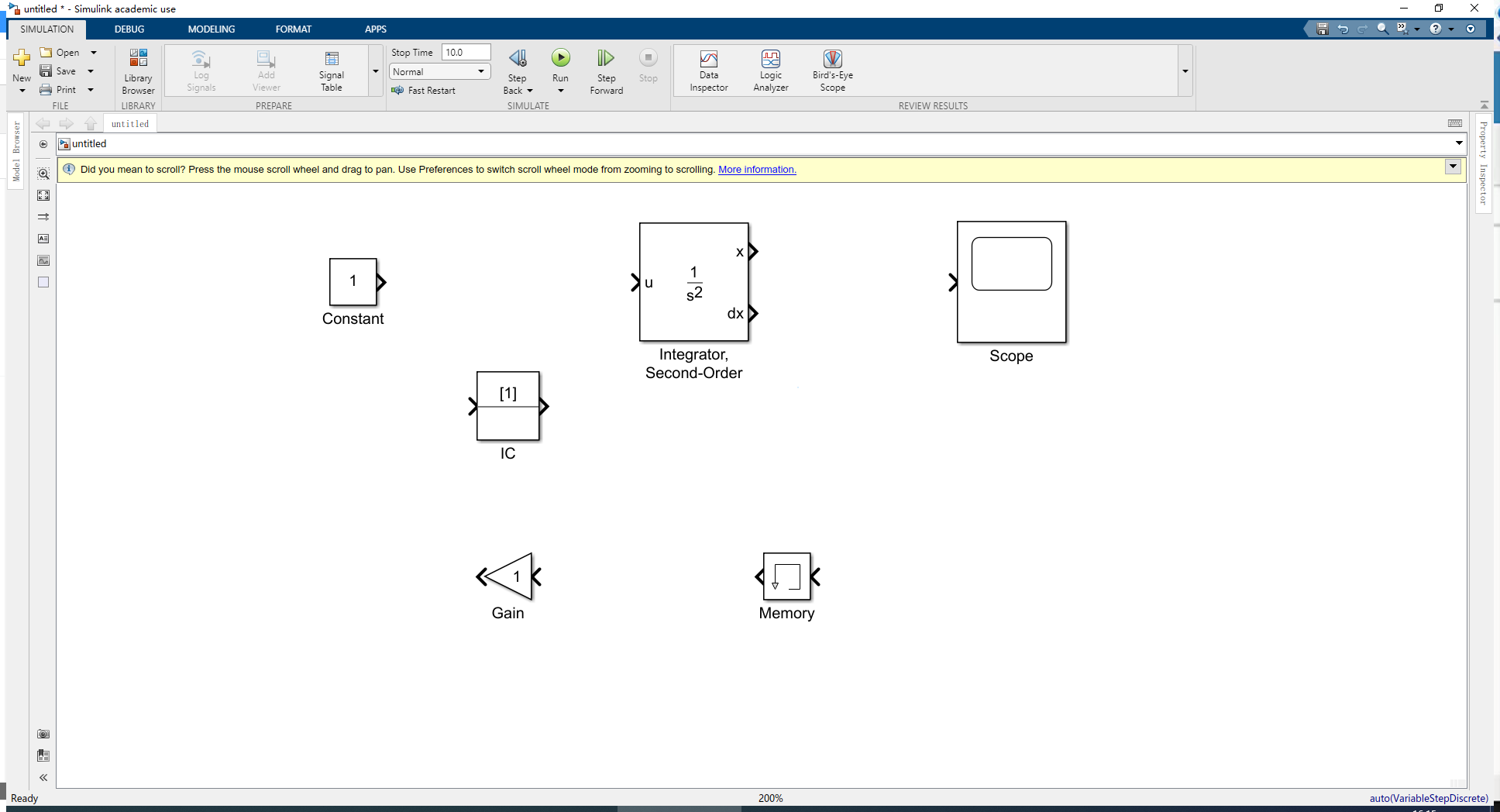The image size is (1500, 812).
Task: Click the keyboard shortcuts icon
Action: [x=1455, y=123]
